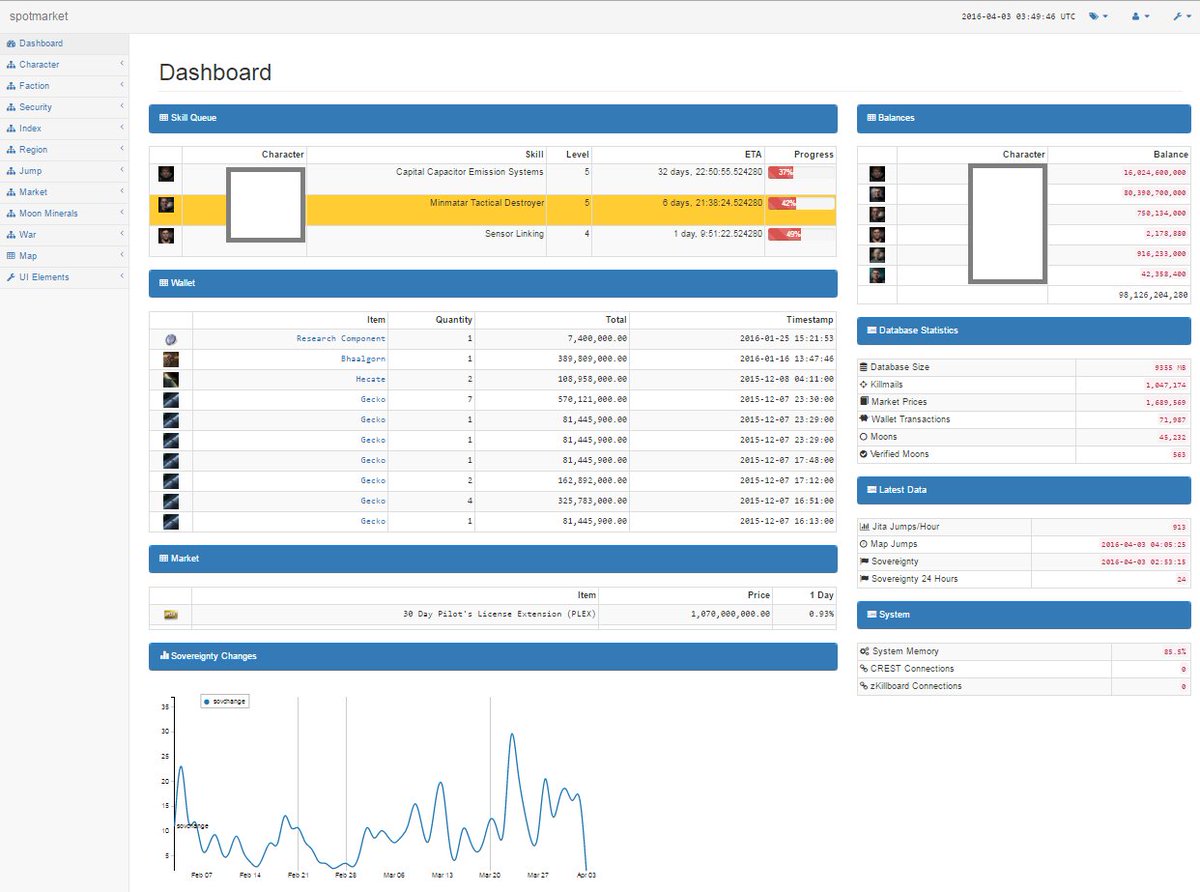Viewport: 1200px width, 892px height.
Task: Expand the UI Elements menu chevron
Action: [121, 277]
